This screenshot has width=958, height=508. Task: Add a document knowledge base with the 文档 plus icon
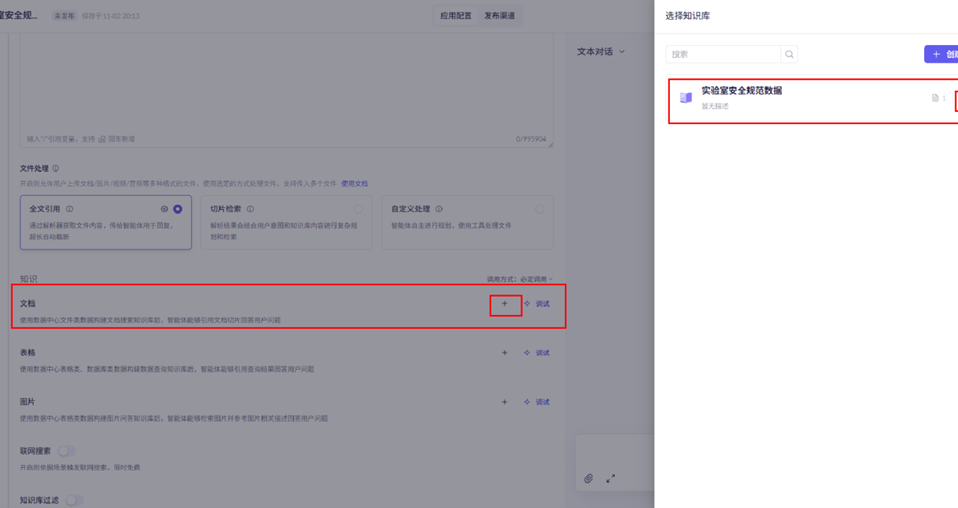pos(505,304)
